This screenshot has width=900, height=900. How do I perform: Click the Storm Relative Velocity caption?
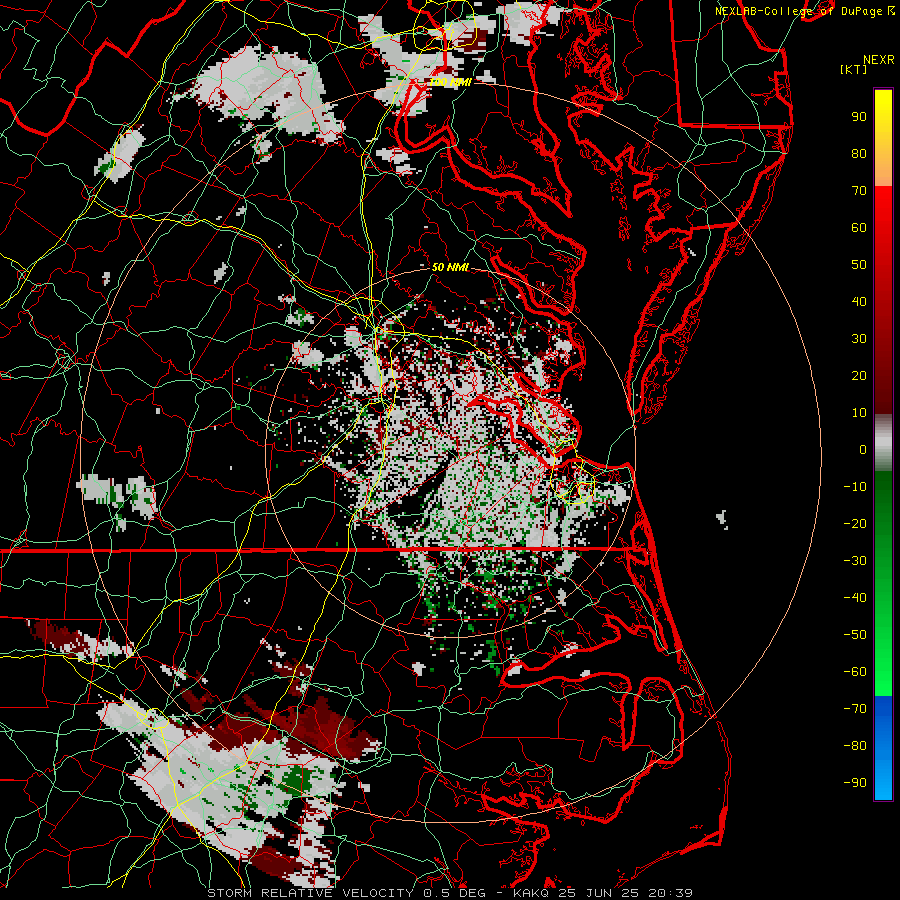pos(313,893)
